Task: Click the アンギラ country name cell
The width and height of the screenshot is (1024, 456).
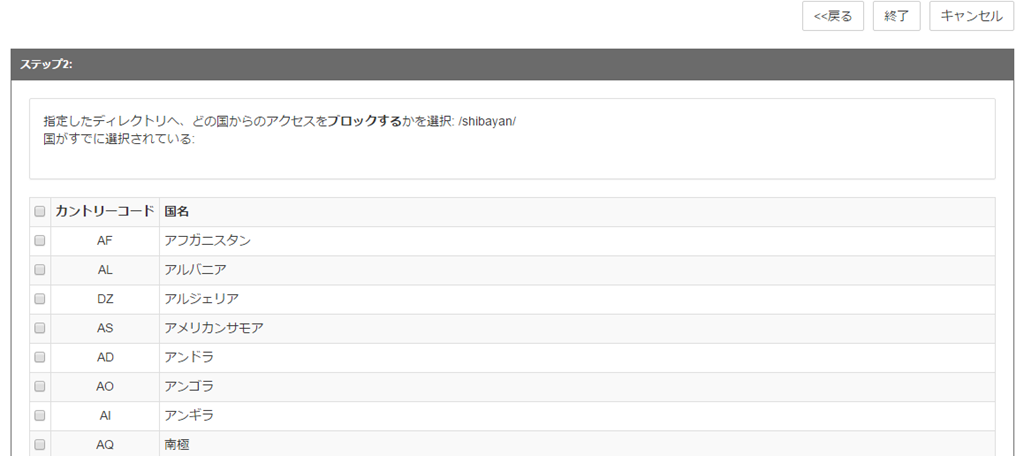Action: 189,415
